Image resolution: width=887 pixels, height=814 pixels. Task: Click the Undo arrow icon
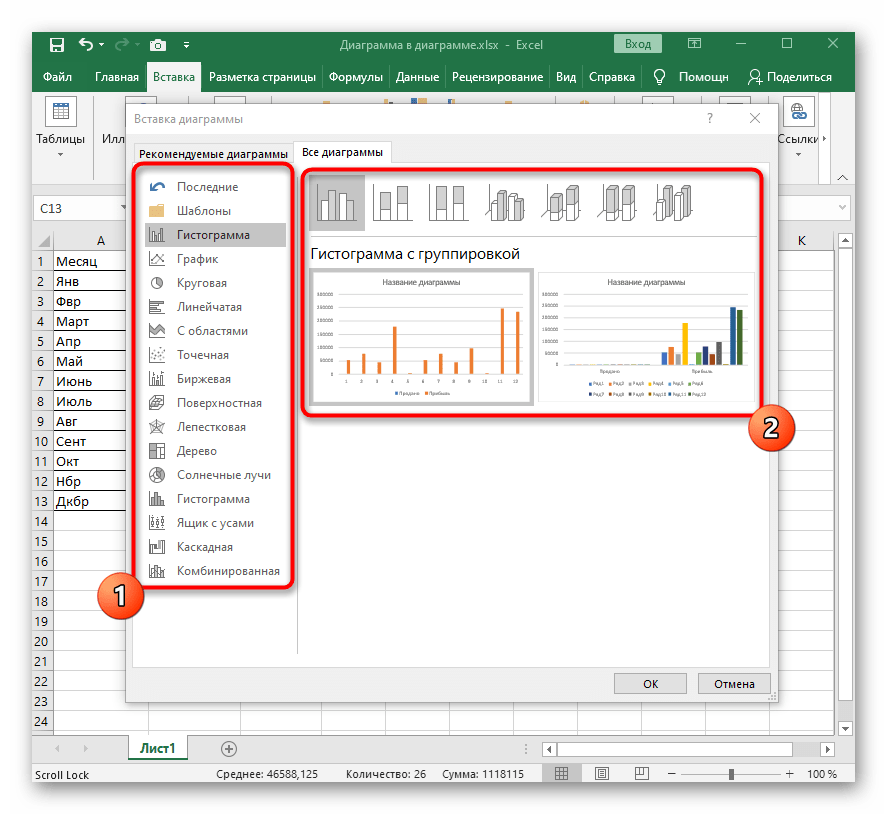pyautogui.click(x=86, y=44)
